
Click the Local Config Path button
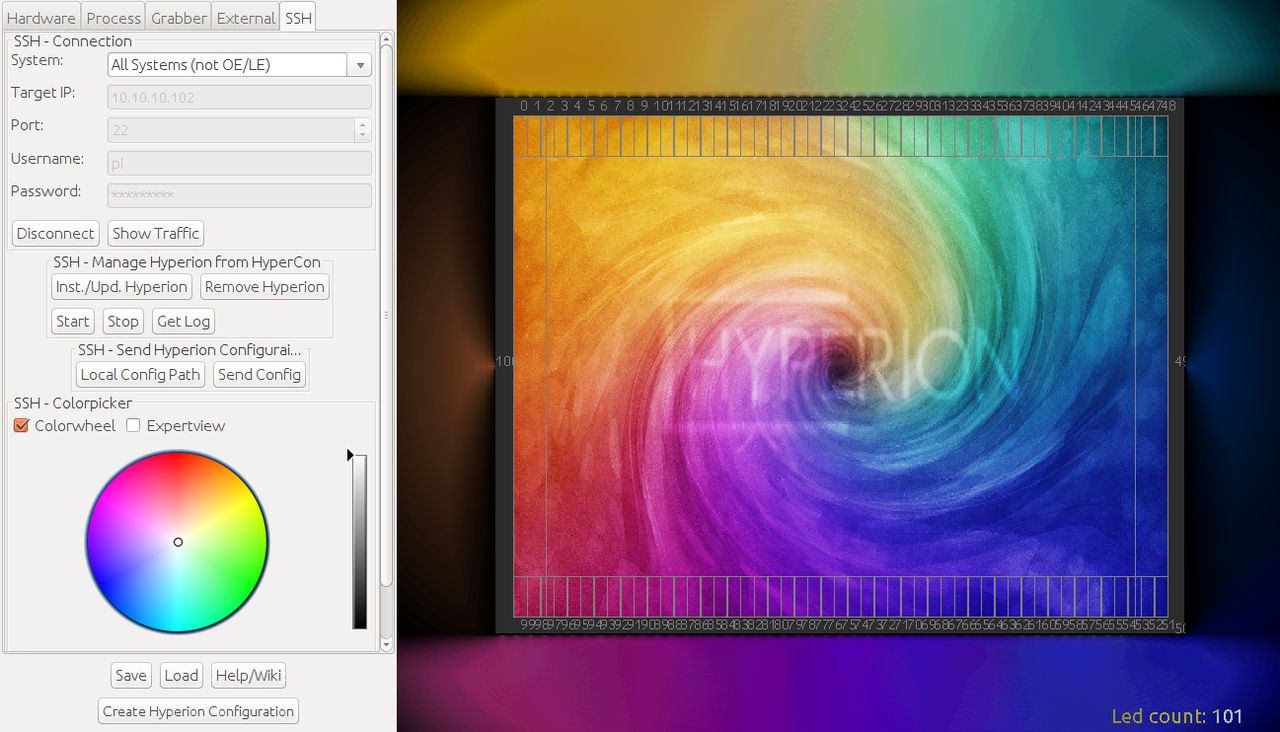pos(140,374)
